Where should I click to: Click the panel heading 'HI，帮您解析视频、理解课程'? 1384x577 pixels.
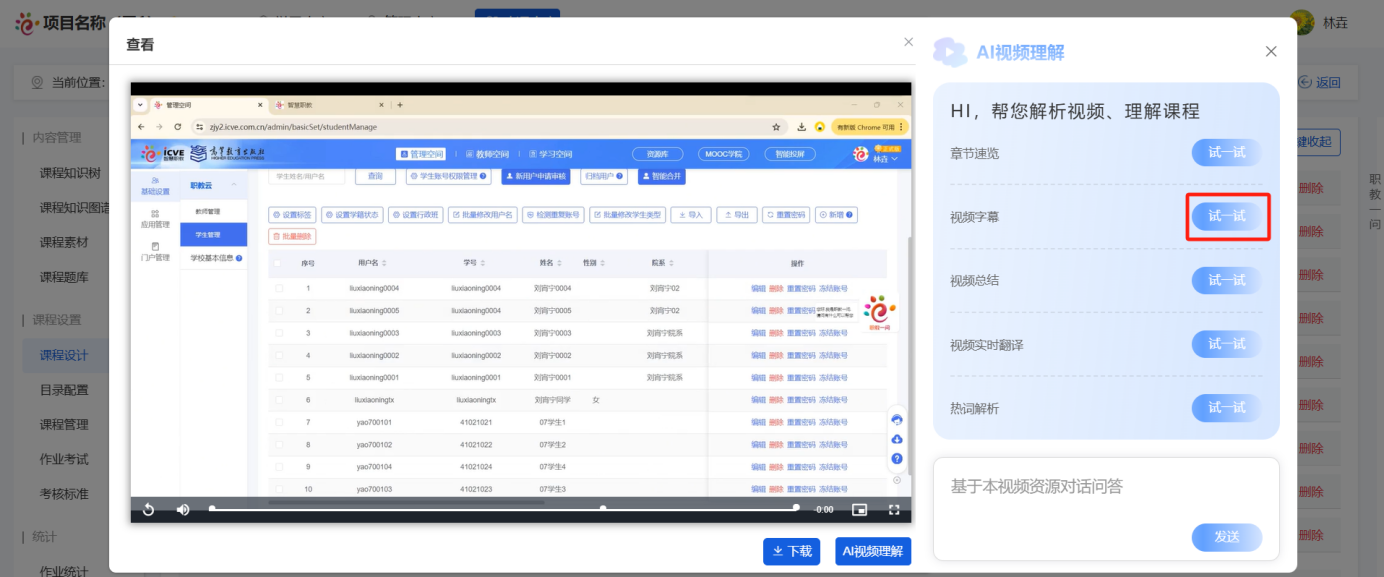pyautogui.click(x=1074, y=111)
